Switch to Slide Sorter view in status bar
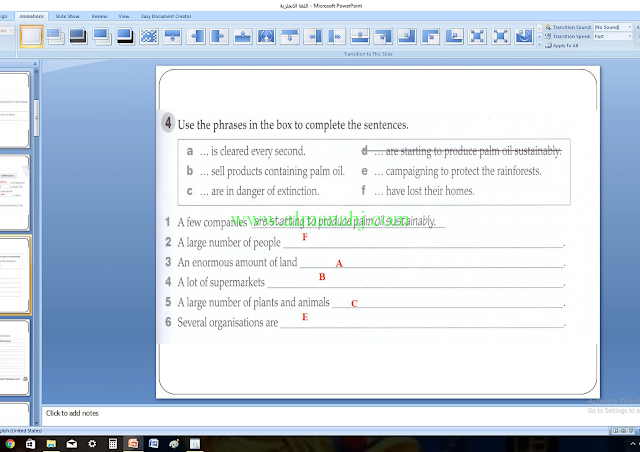The height and width of the screenshot is (452, 640). pos(623,431)
